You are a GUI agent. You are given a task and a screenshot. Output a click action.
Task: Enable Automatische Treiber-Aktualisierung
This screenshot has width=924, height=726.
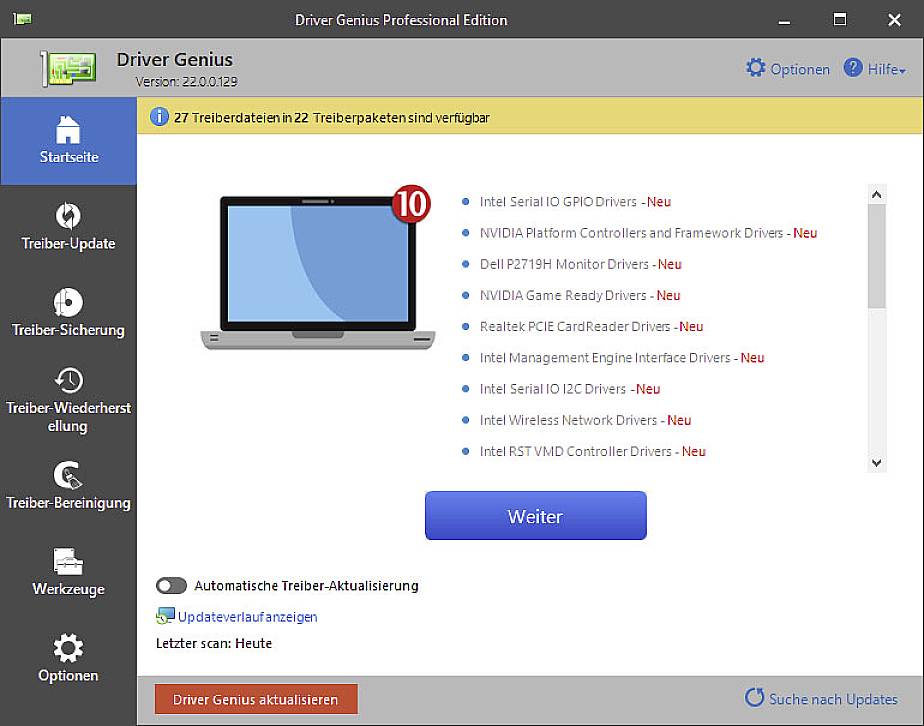coord(171,585)
